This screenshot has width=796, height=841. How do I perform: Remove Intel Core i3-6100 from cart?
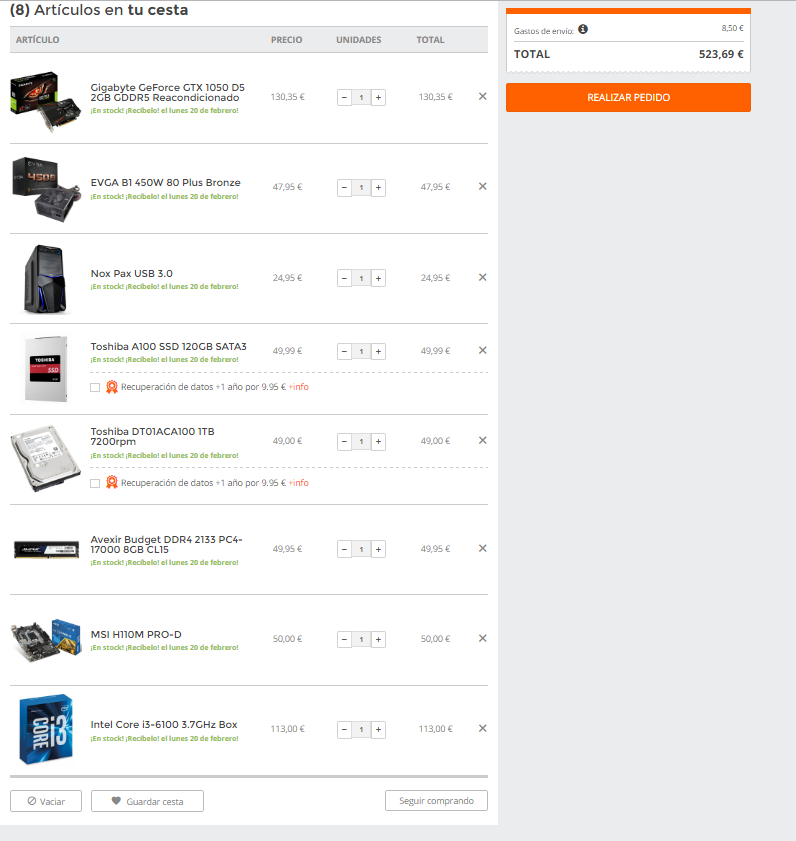[x=482, y=728]
